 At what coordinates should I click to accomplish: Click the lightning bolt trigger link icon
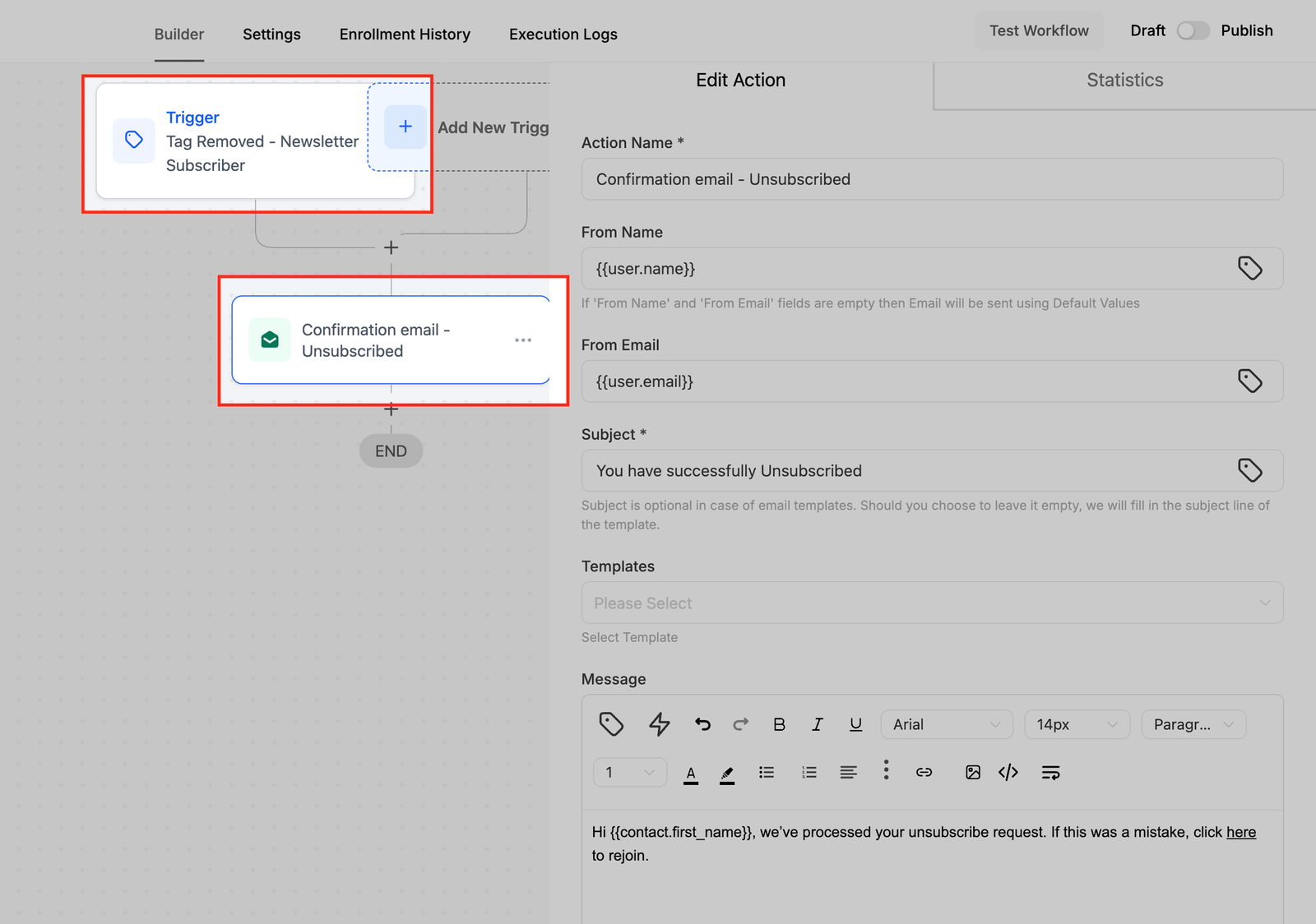click(x=659, y=724)
